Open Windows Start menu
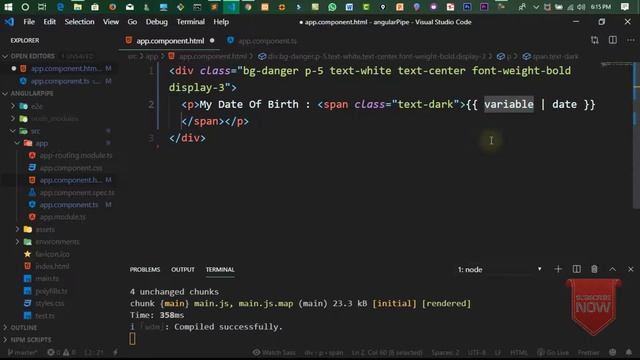The width and height of the screenshot is (640, 360). (8, 7)
